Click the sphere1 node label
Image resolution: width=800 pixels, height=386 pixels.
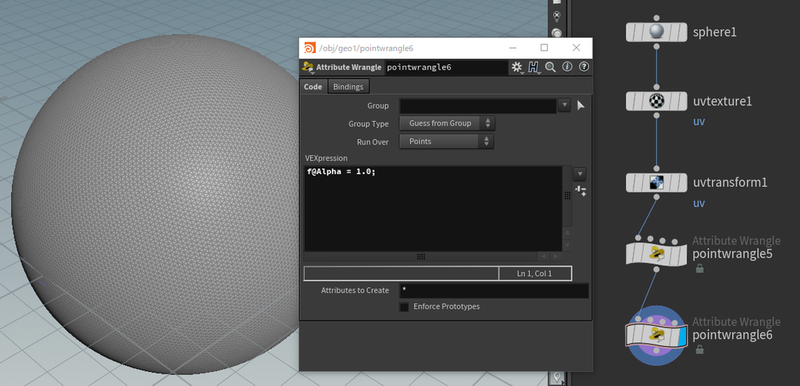(x=714, y=33)
